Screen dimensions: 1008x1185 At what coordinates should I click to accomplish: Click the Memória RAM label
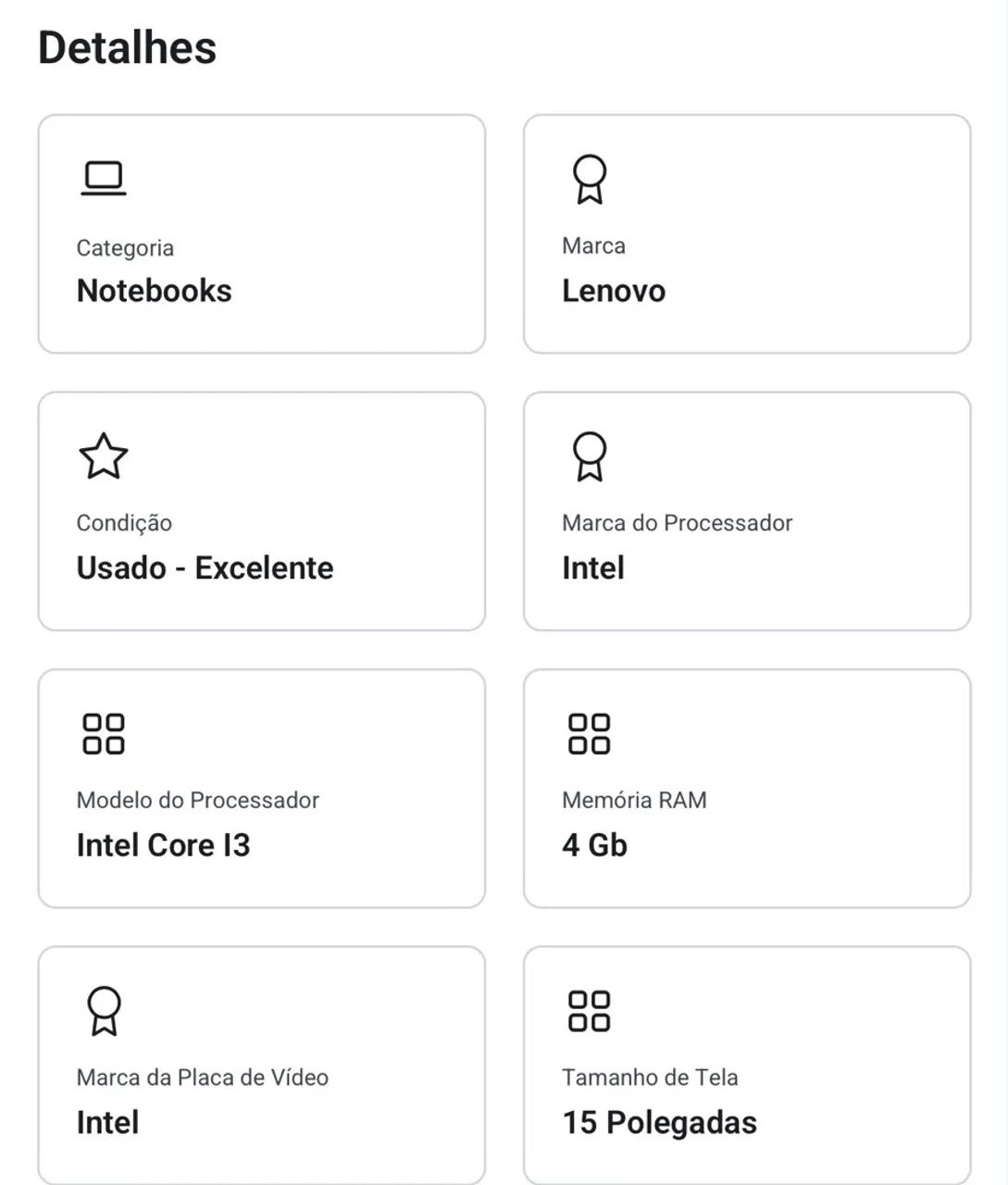[x=634, y=800]
